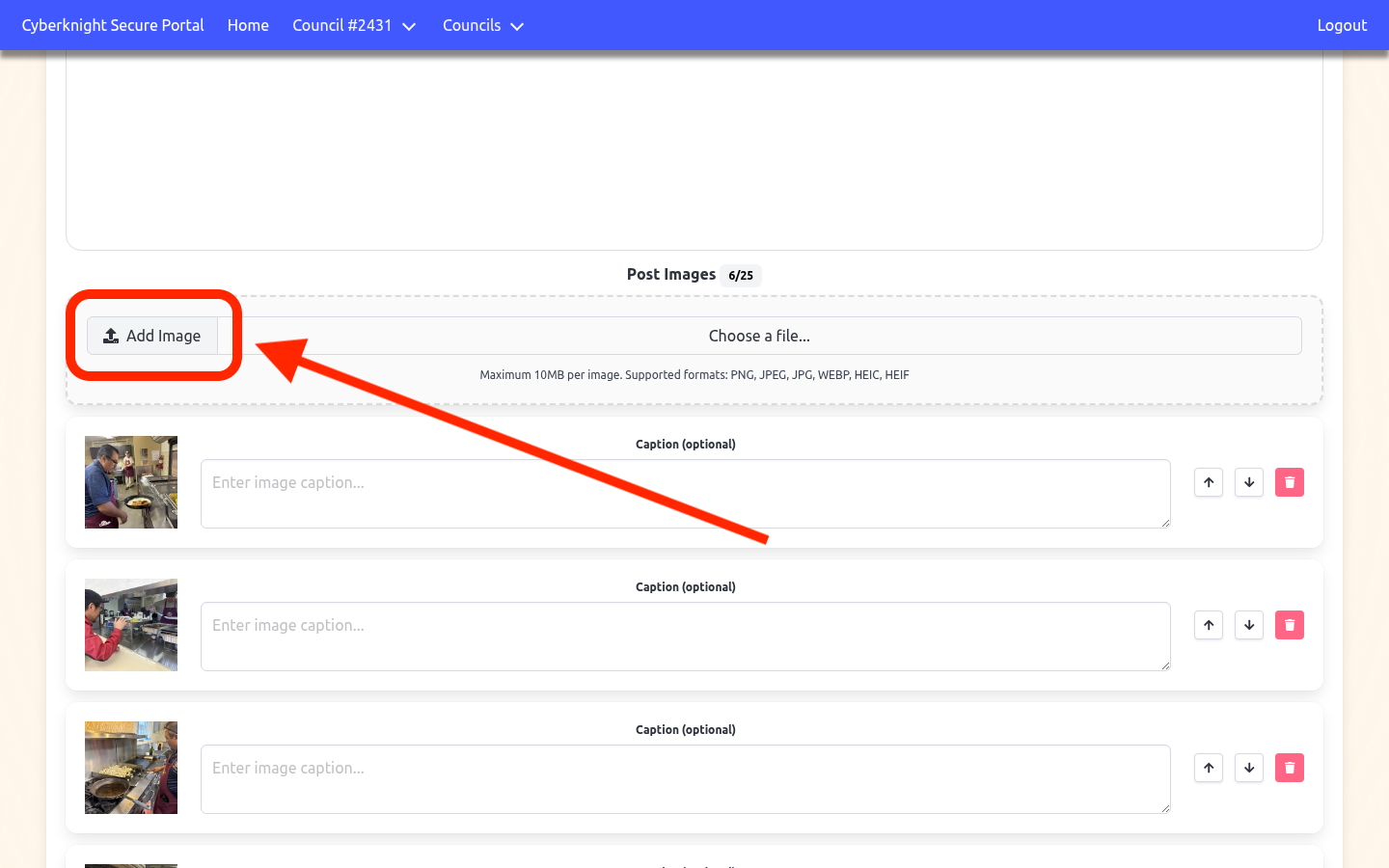This screenshot has height=868, width=1389.
Task: Remove the third image with trash icon
Action: (1290, 768)
